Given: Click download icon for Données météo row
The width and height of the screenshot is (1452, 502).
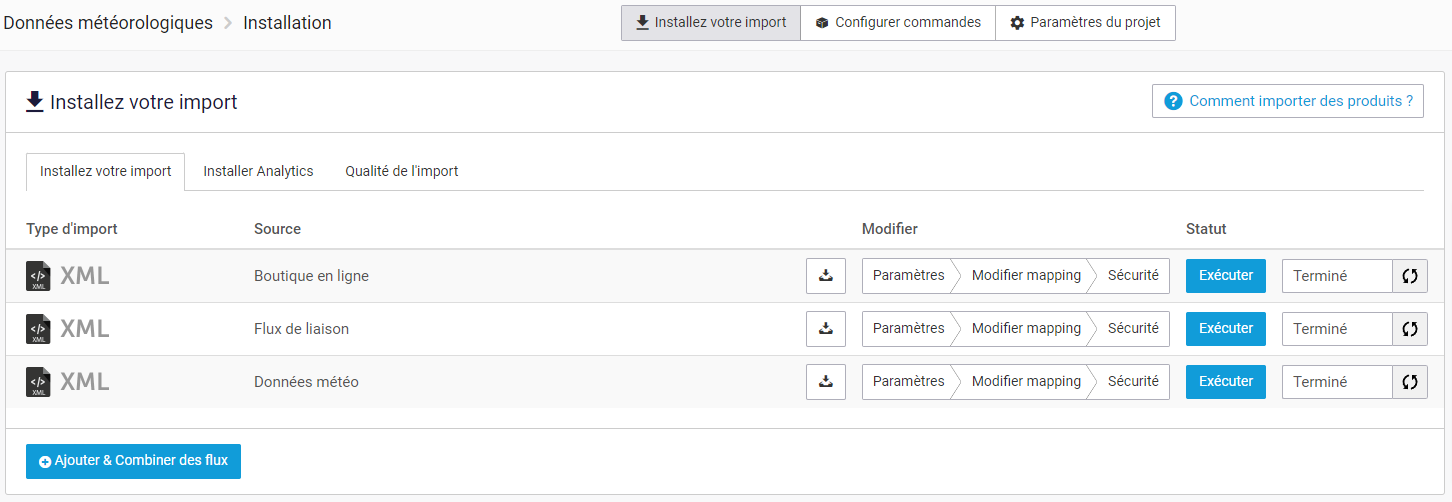Looking at the screenshot, I should tap(826, 382).
